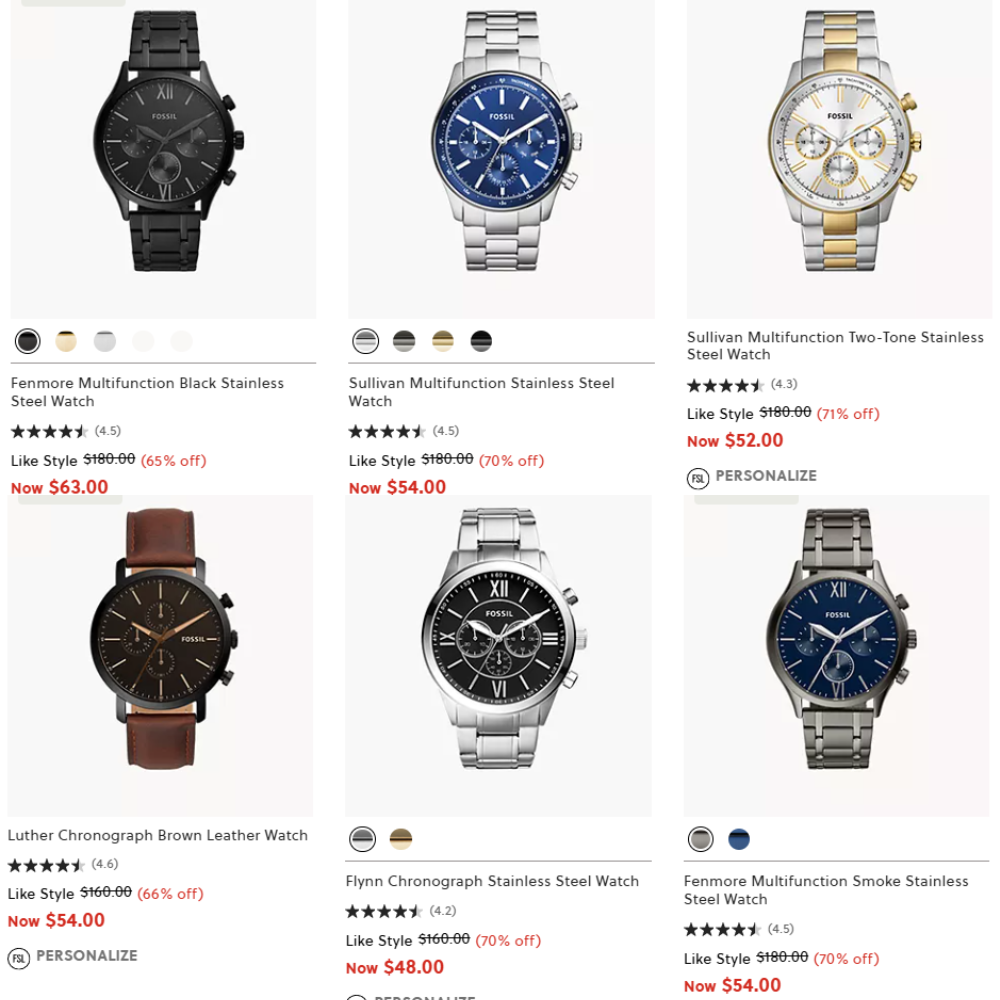
Task: Click Flynn Chronograph Stainless Steel Watch title
Action: click(x=492, y=881)
